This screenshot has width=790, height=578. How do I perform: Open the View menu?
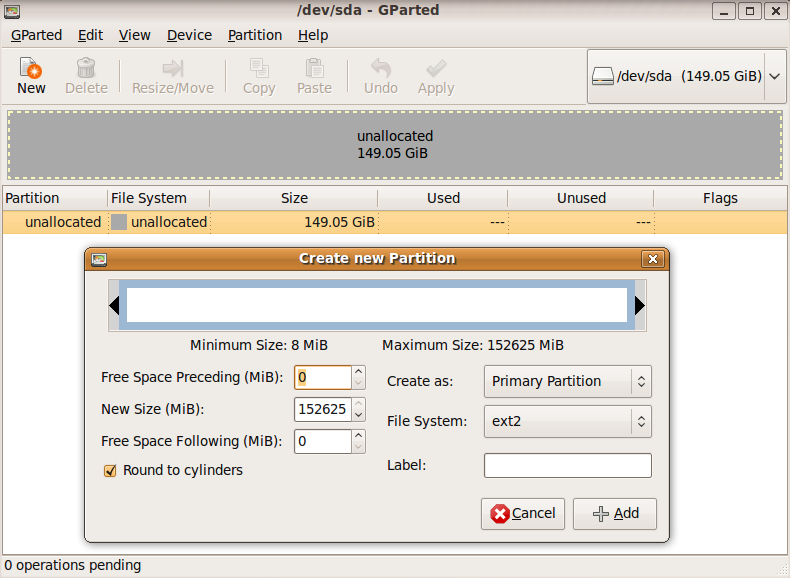tap(135, 35)
